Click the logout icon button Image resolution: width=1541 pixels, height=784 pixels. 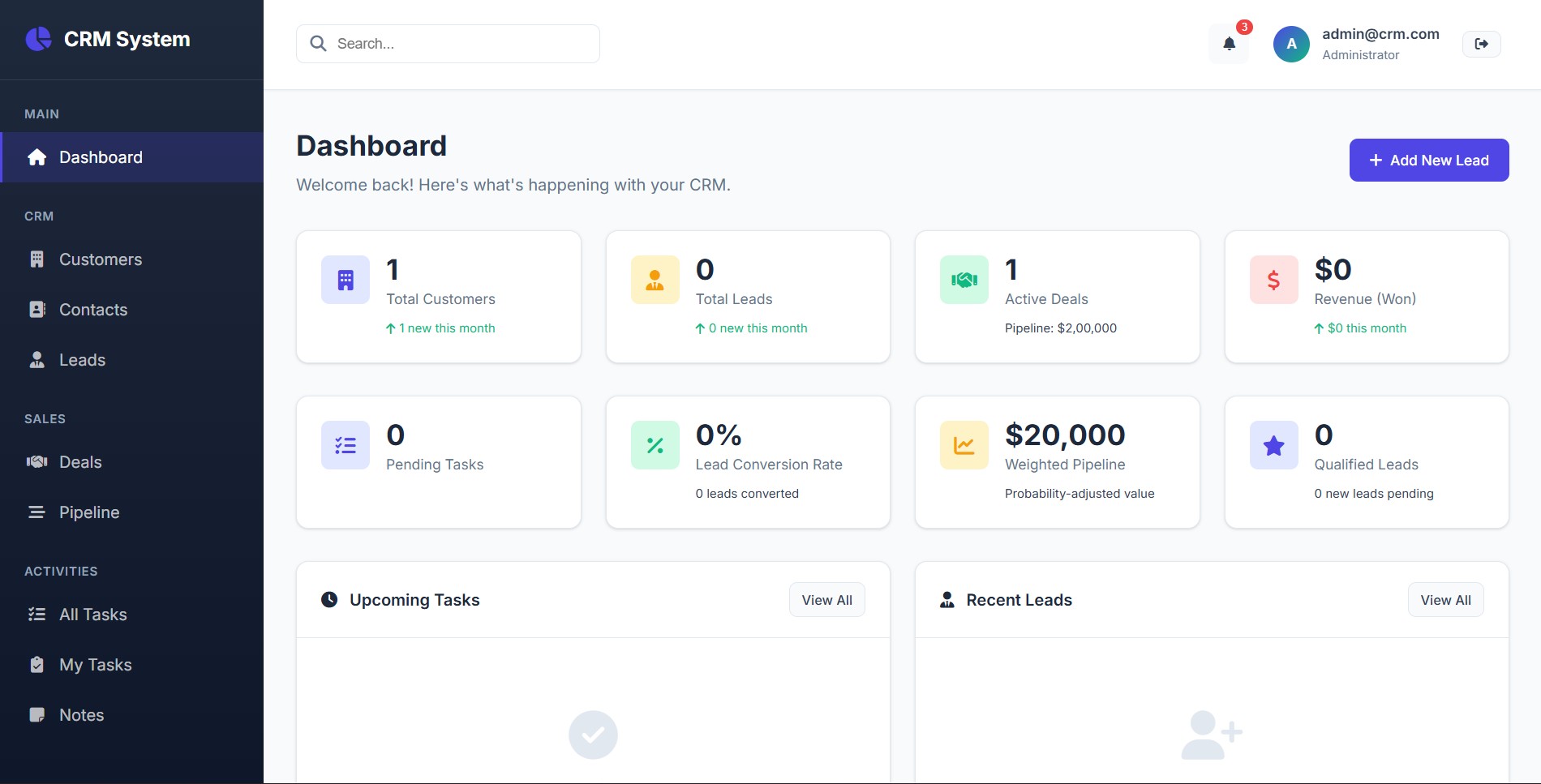coord(1481,44)
